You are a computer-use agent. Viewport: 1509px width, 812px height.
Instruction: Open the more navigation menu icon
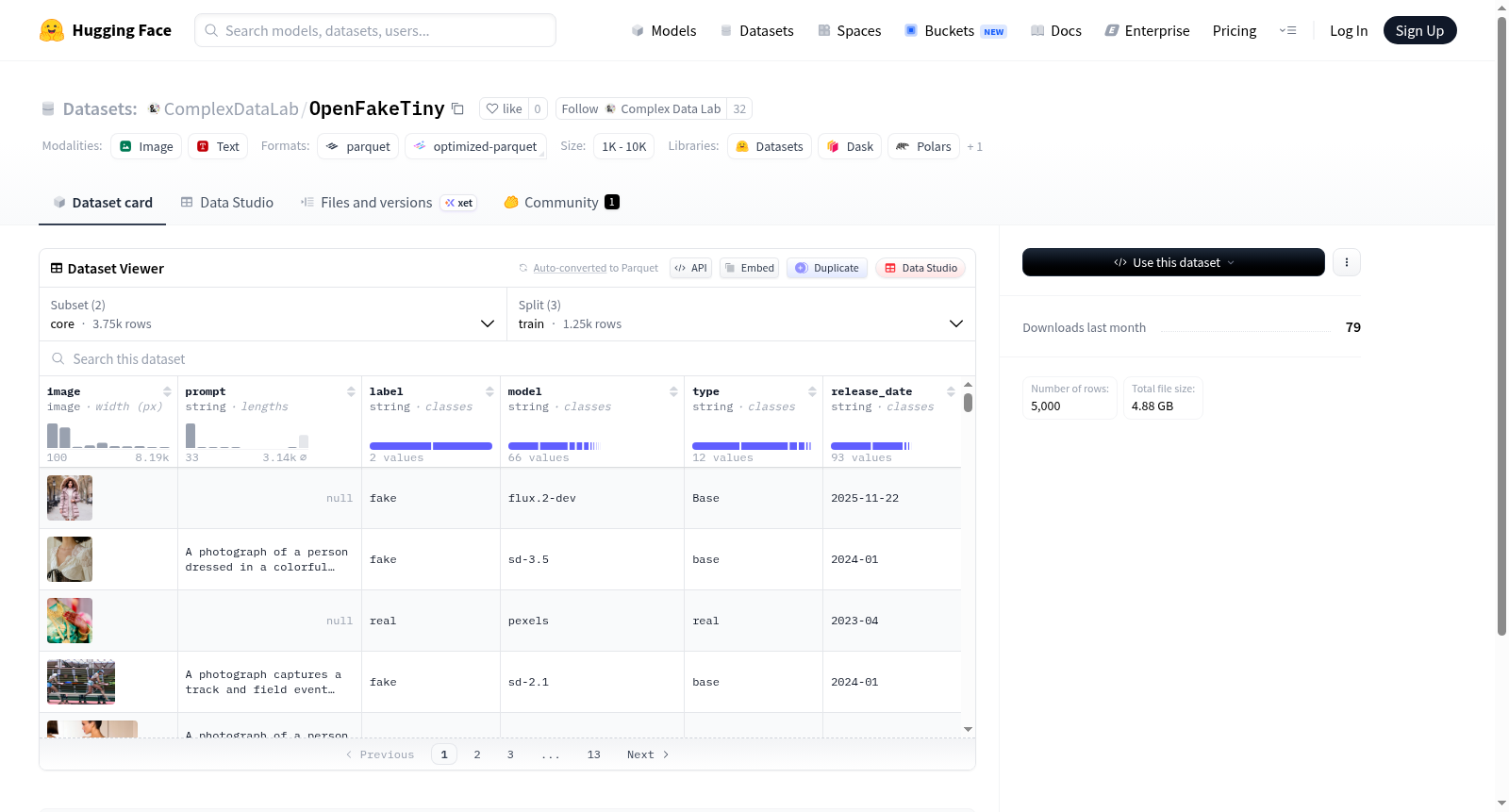(1287, 31)
